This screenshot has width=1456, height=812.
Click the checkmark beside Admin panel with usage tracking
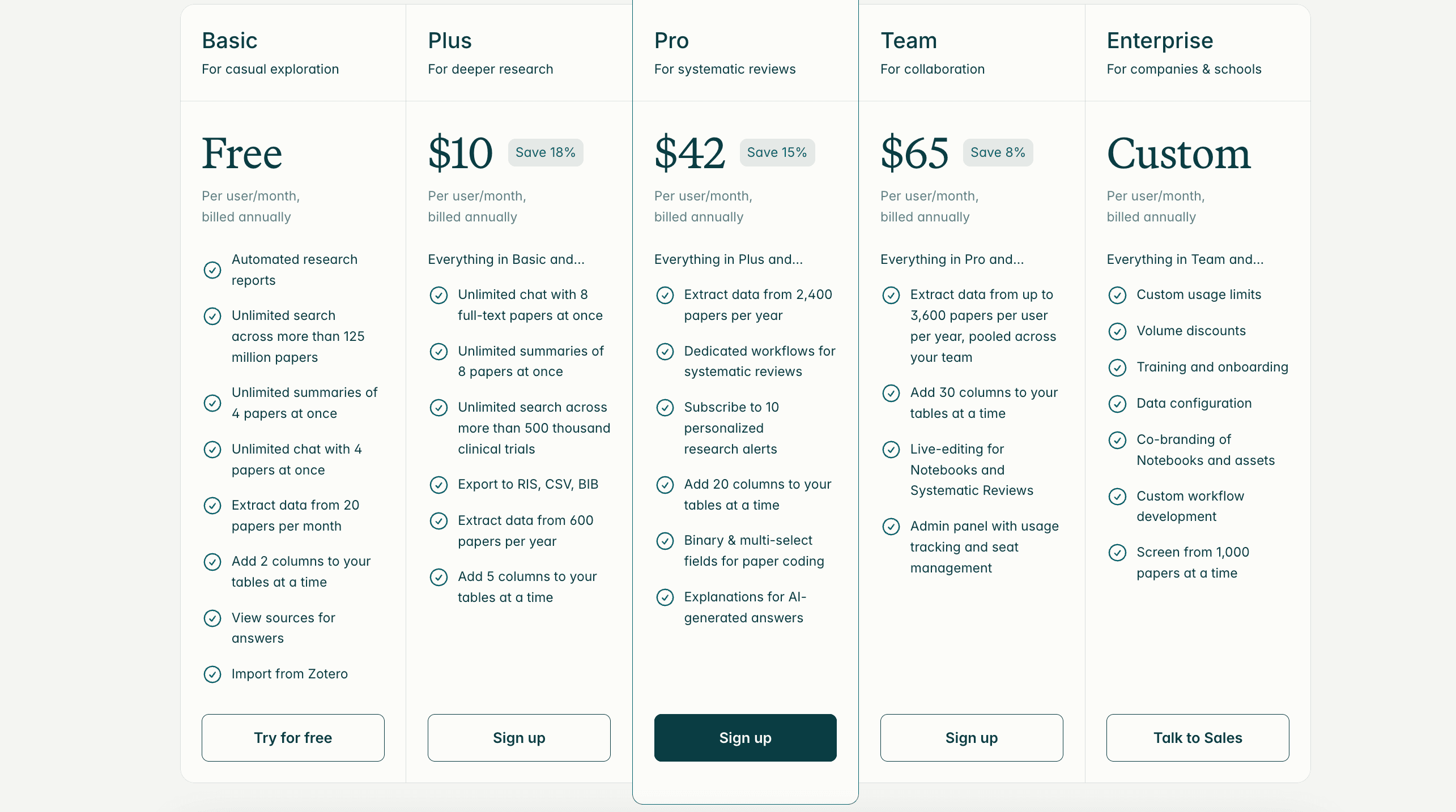tap(891, 527)
